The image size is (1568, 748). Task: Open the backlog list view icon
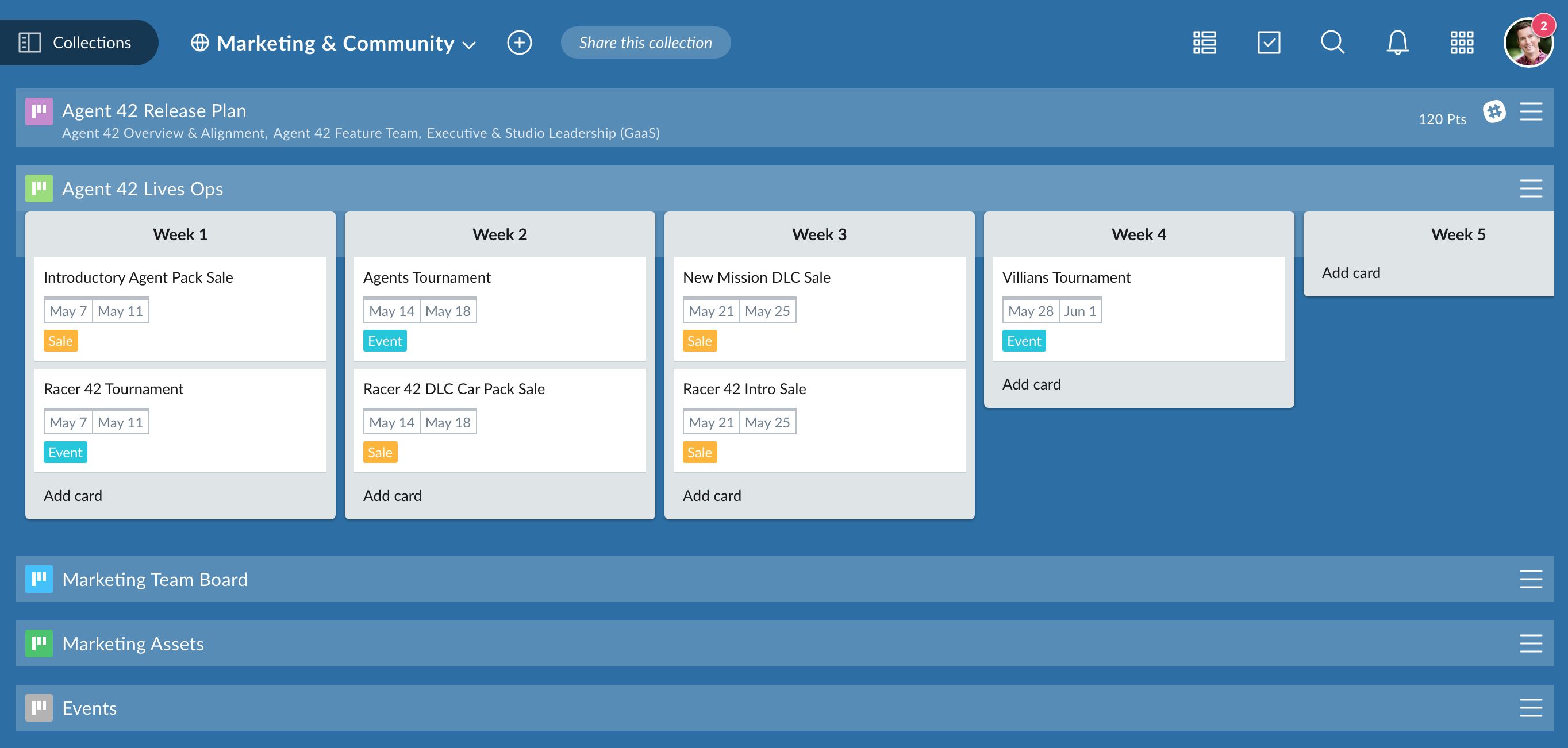click(x=1204, y=42)
